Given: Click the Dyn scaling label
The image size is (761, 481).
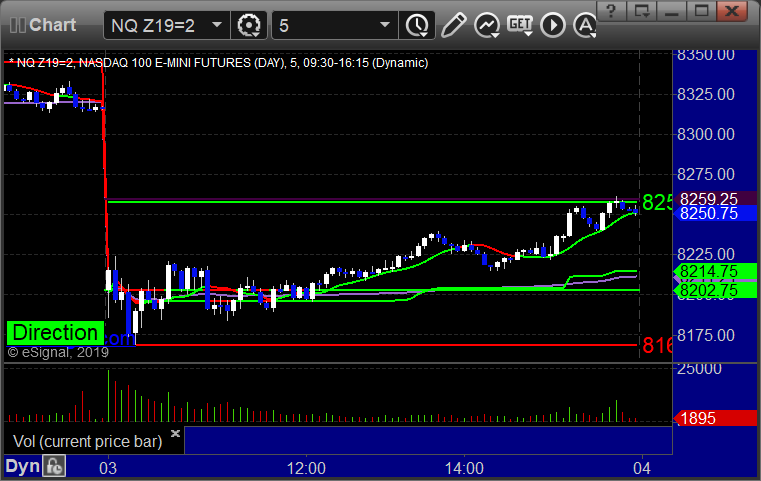Looking at the screenshot, I should click(22, 466).
